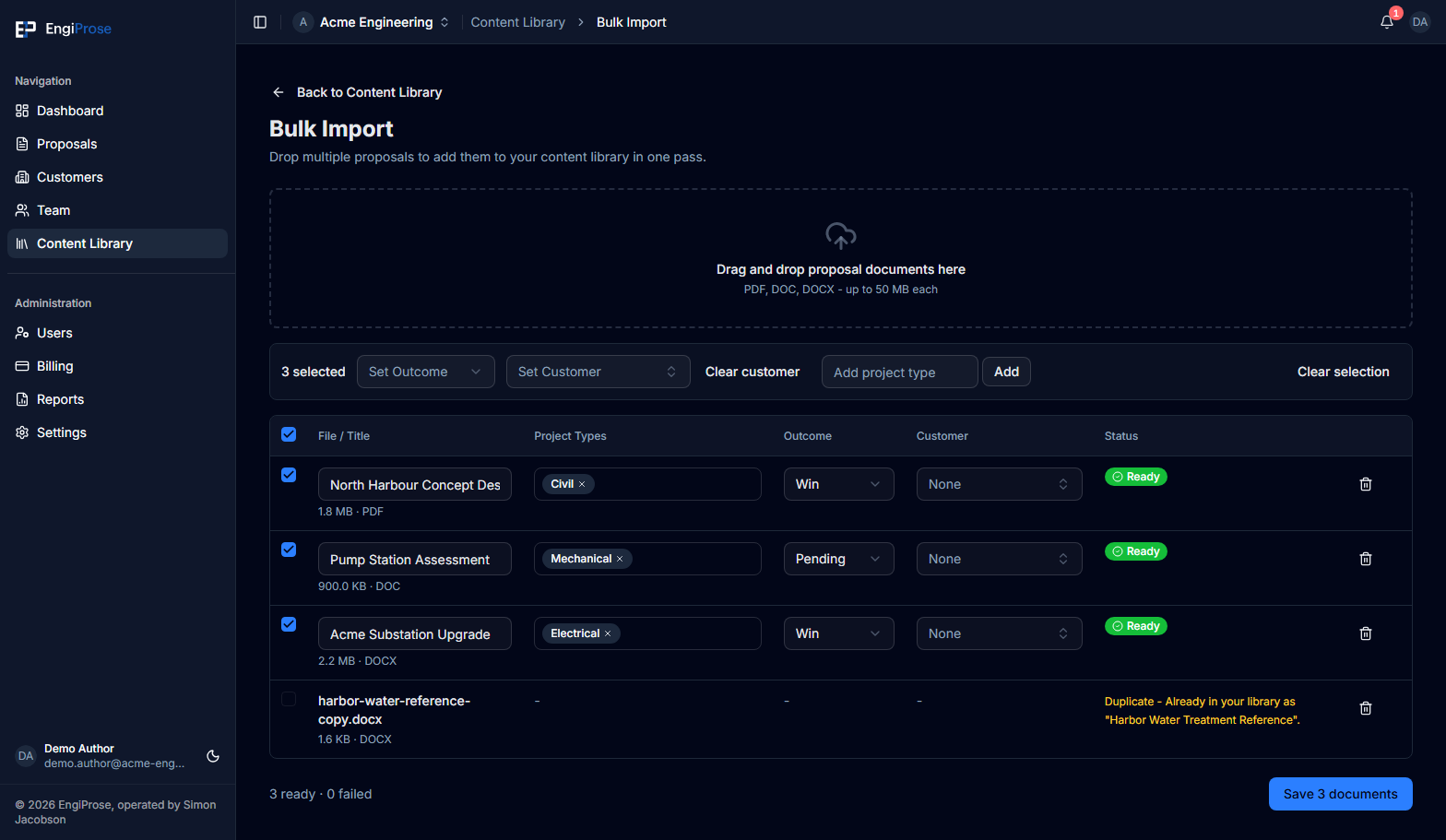Open the Set Outcome dropdown
Viewport: 1446px width, 840px height.
(x=426, y=372)
